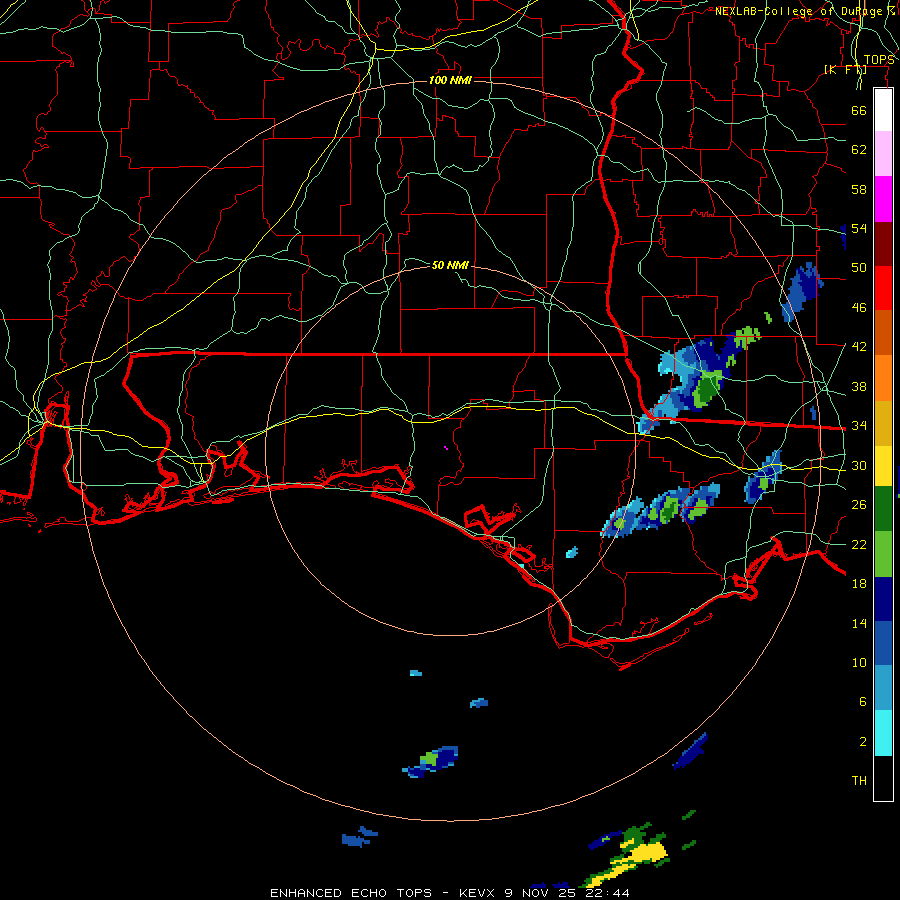Screen dimensions: 900x900
Task: Select the orange 42 kft legend swatch
Action: click(883, 378)
